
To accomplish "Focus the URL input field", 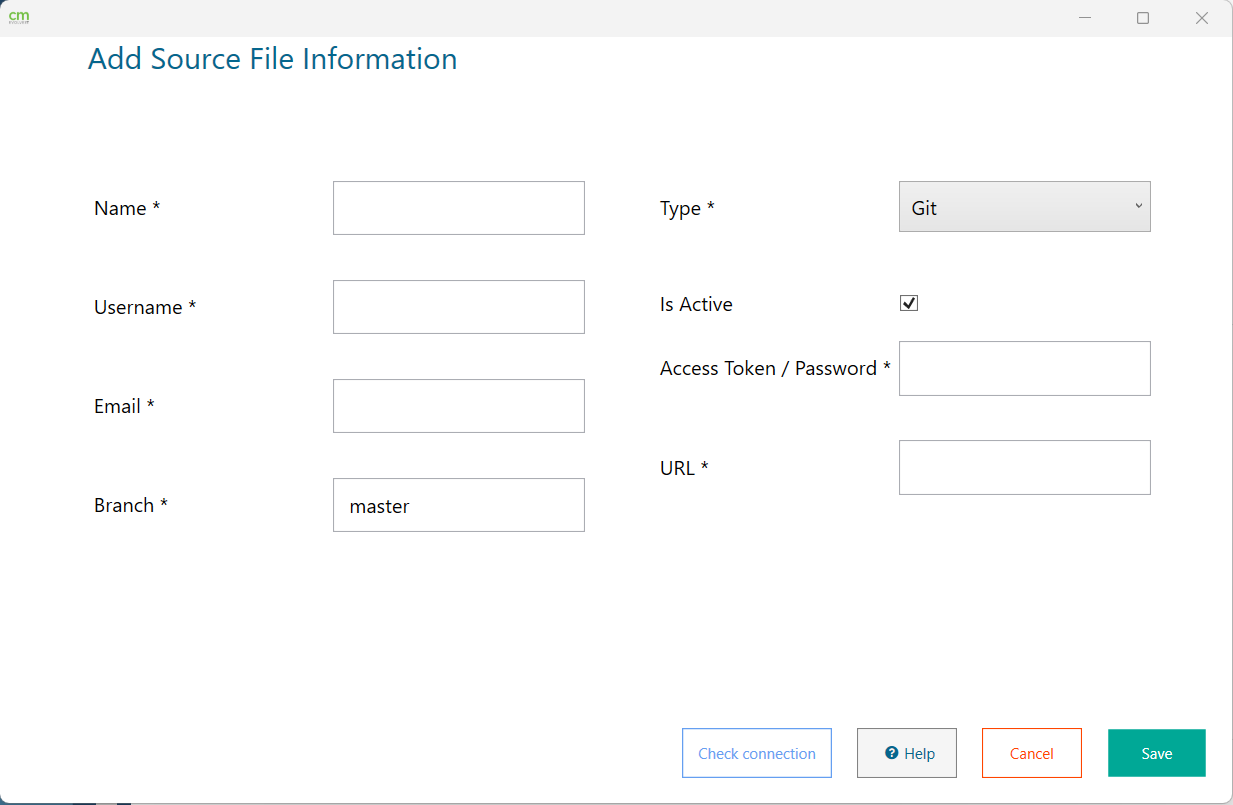I will click(x=1024, y=467).
